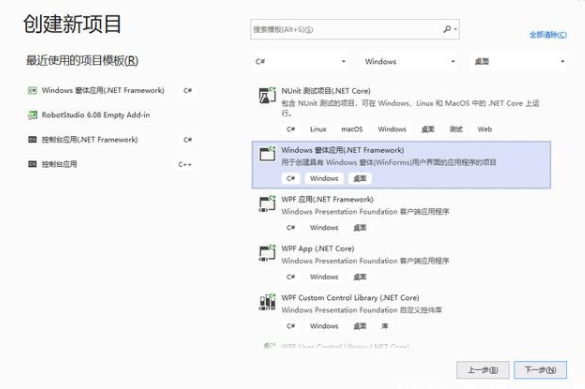Click the recent console app (.NET Framework) icon
Viewport: 585px width, 389px height.
(x=32, y=139)
